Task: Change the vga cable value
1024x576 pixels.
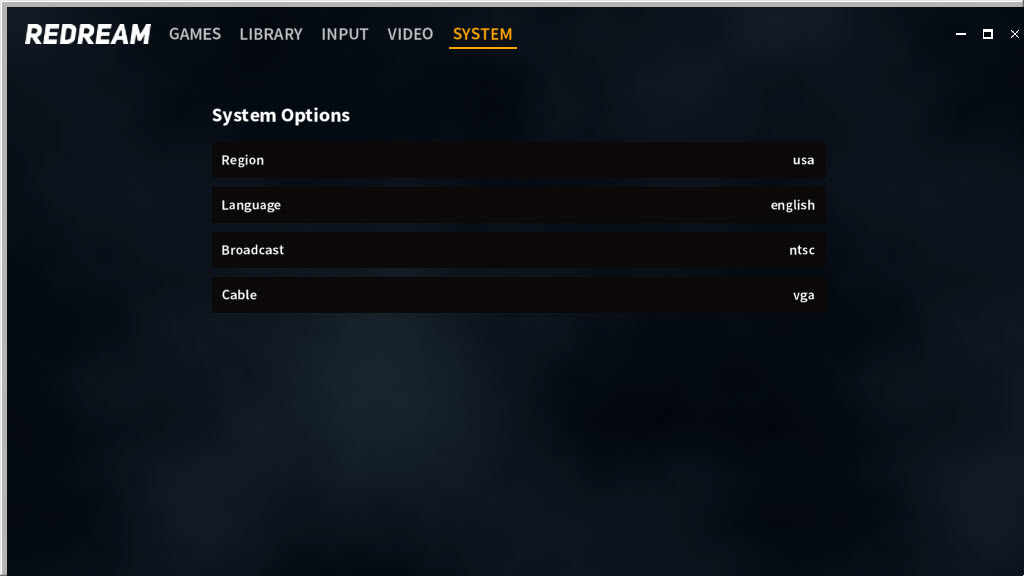Action: [x=803, y=295]
